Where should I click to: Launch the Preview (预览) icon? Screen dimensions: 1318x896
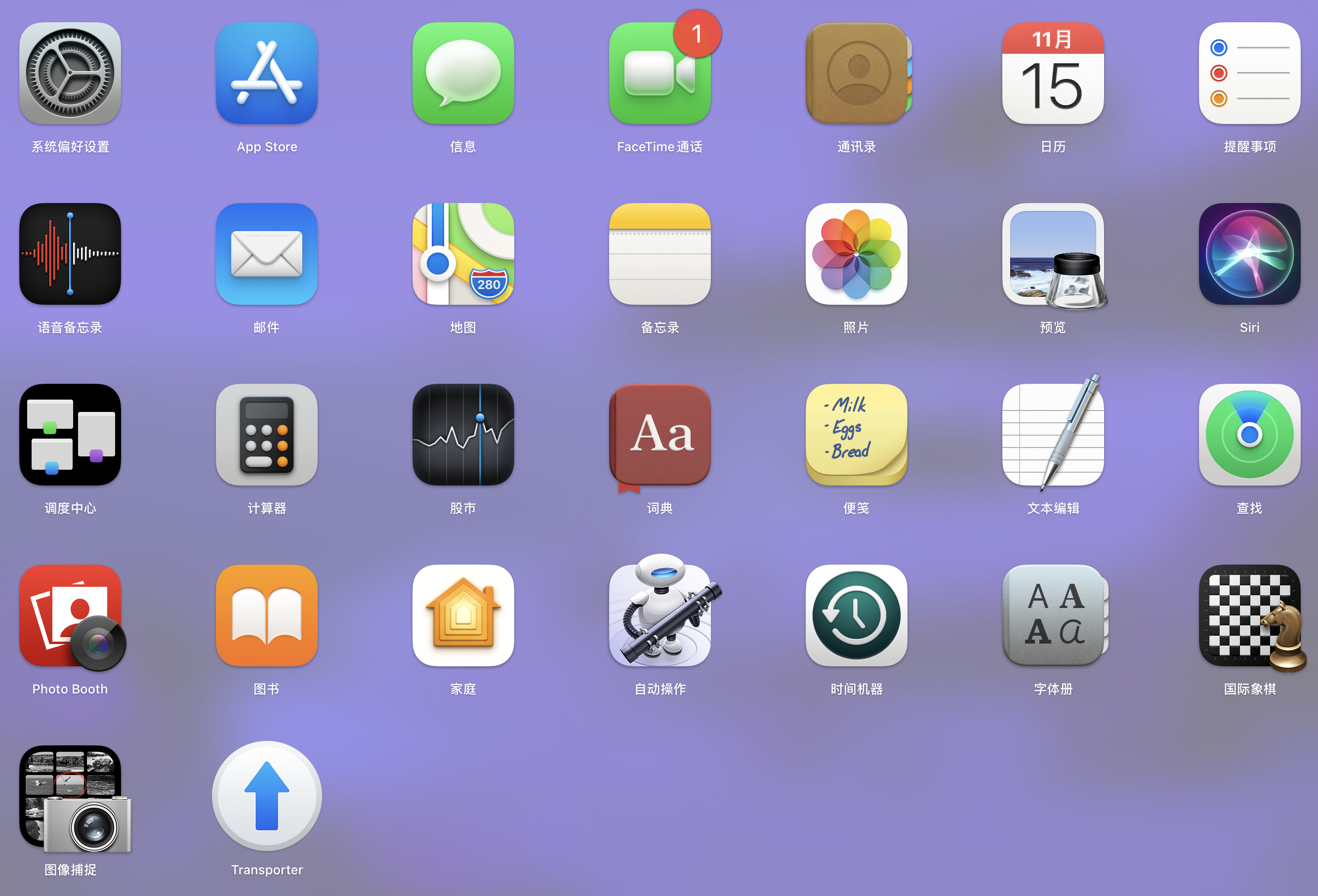point(1054,256)
